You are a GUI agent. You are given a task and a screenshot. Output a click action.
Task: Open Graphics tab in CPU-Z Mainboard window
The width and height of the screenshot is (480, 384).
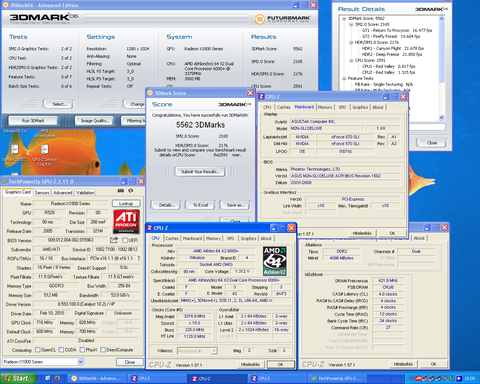[360, 107]
